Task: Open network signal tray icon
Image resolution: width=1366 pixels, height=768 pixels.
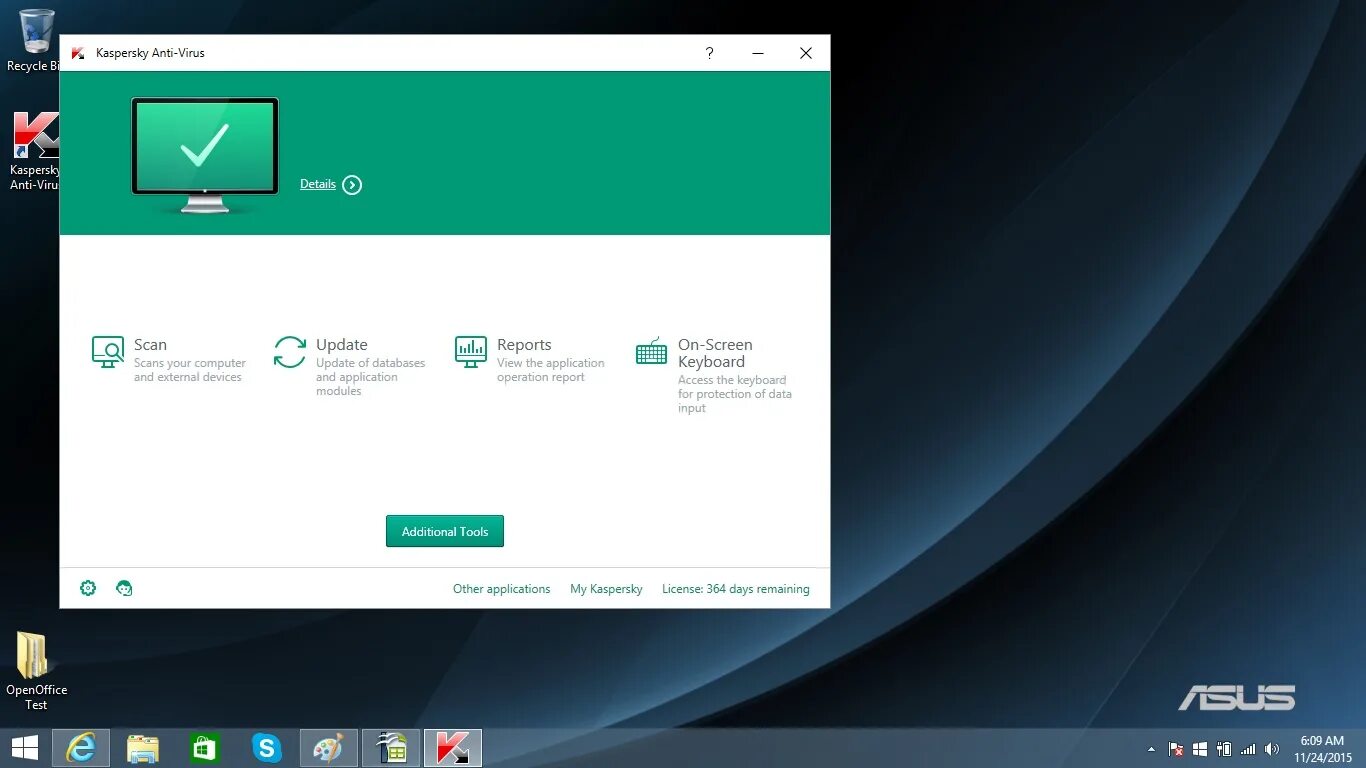Action: (x=1248, y=749)
